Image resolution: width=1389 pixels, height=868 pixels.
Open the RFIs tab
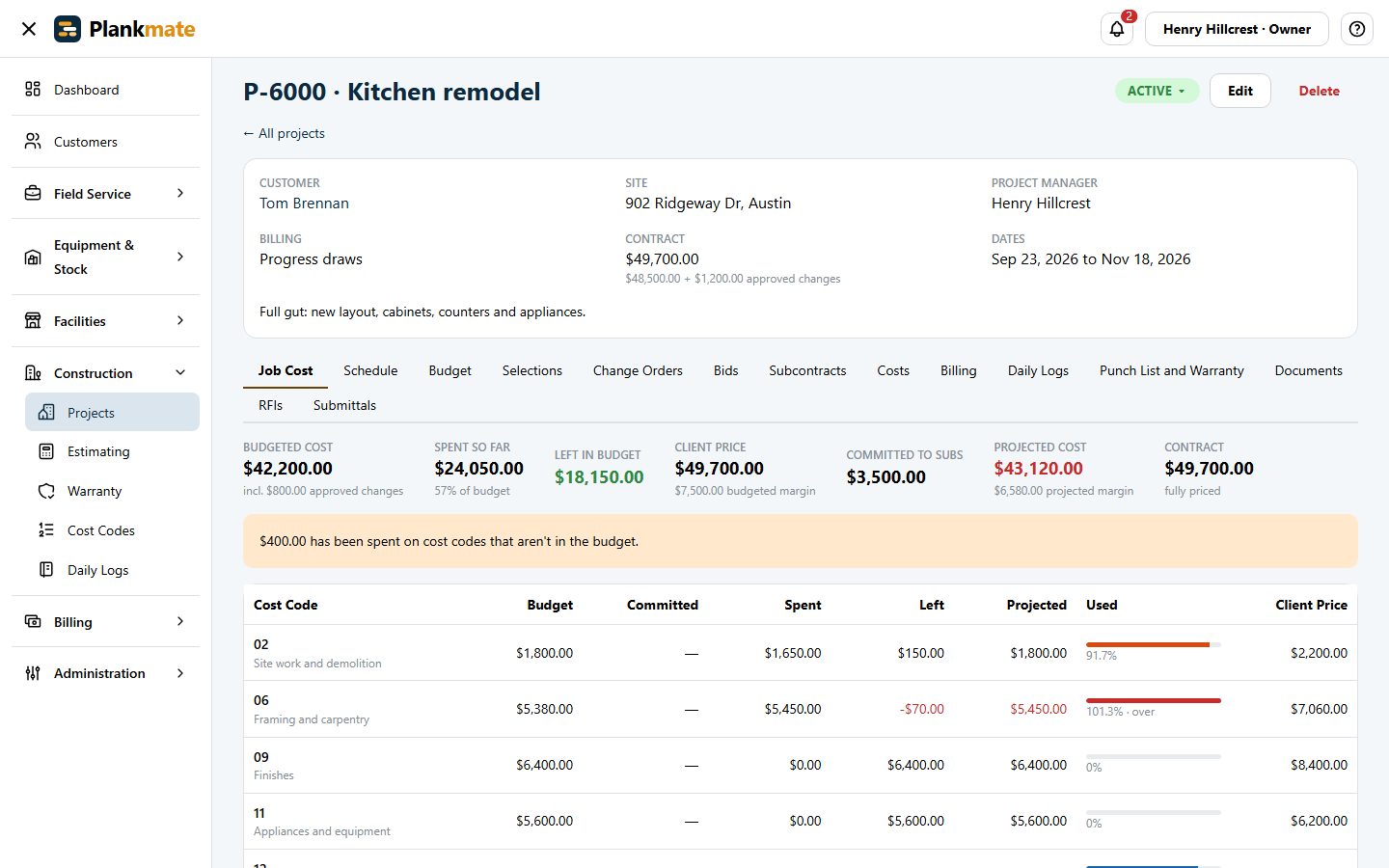click(270, 405)
